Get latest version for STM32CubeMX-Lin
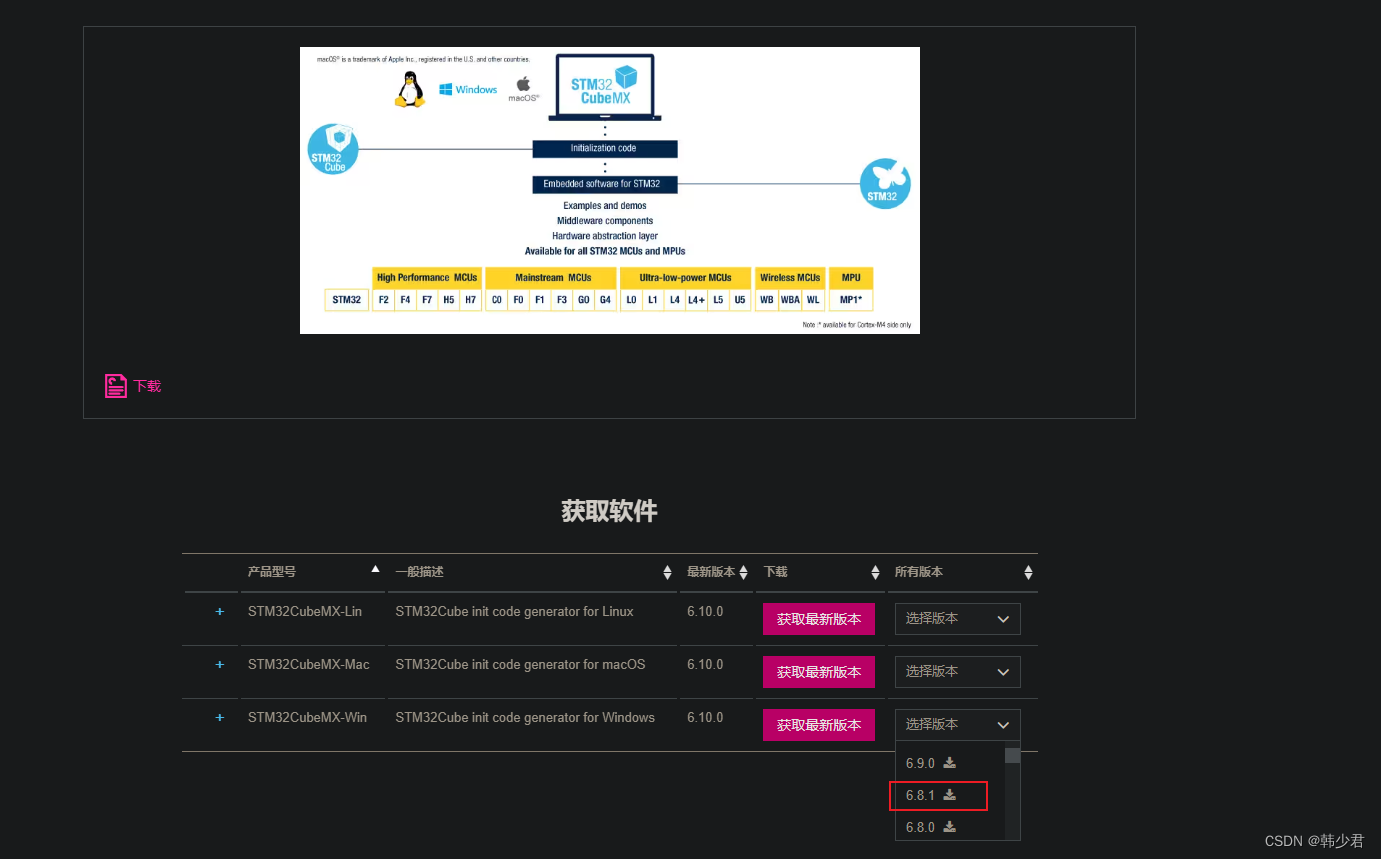 pyautogui.click(x=819, y=619)
